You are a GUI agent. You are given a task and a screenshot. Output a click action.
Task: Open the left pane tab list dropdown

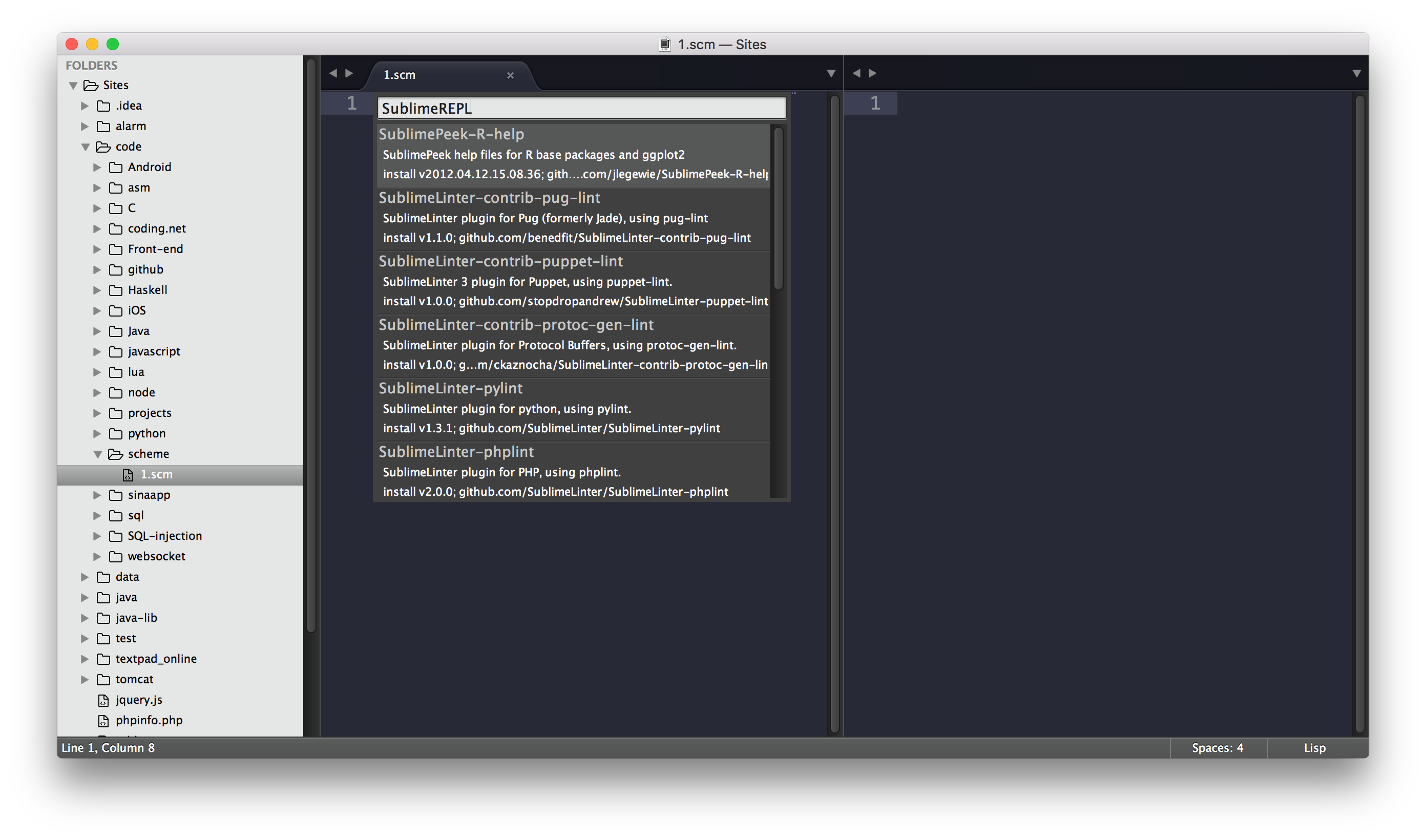tap(831, 74)
